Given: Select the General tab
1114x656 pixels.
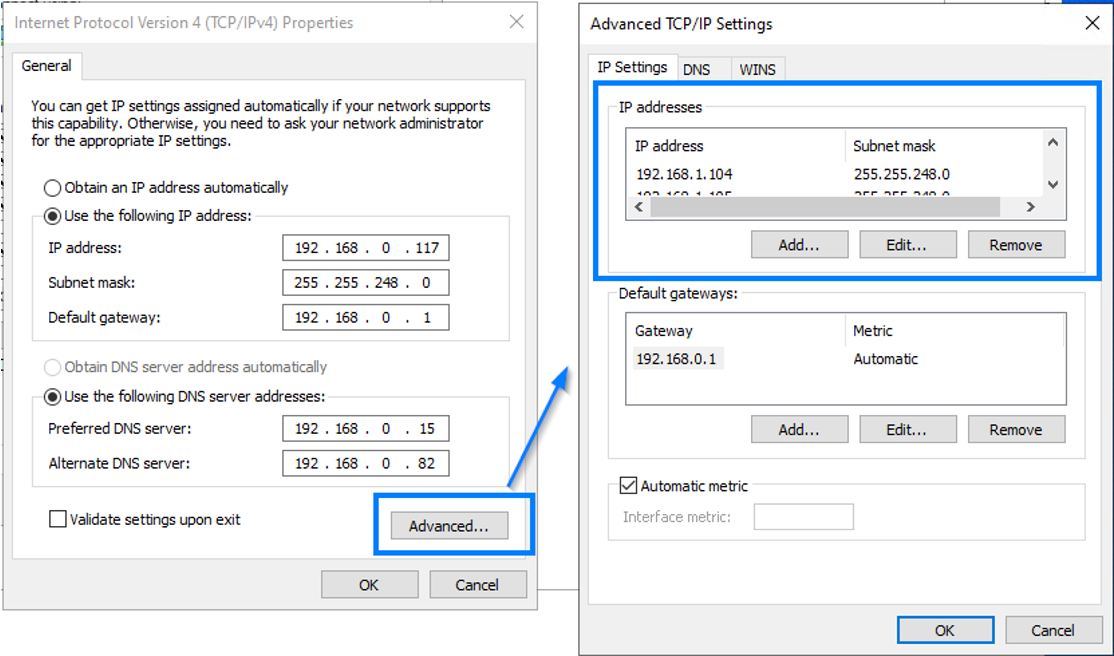Looking at the screenshot, I should (47, 66).
